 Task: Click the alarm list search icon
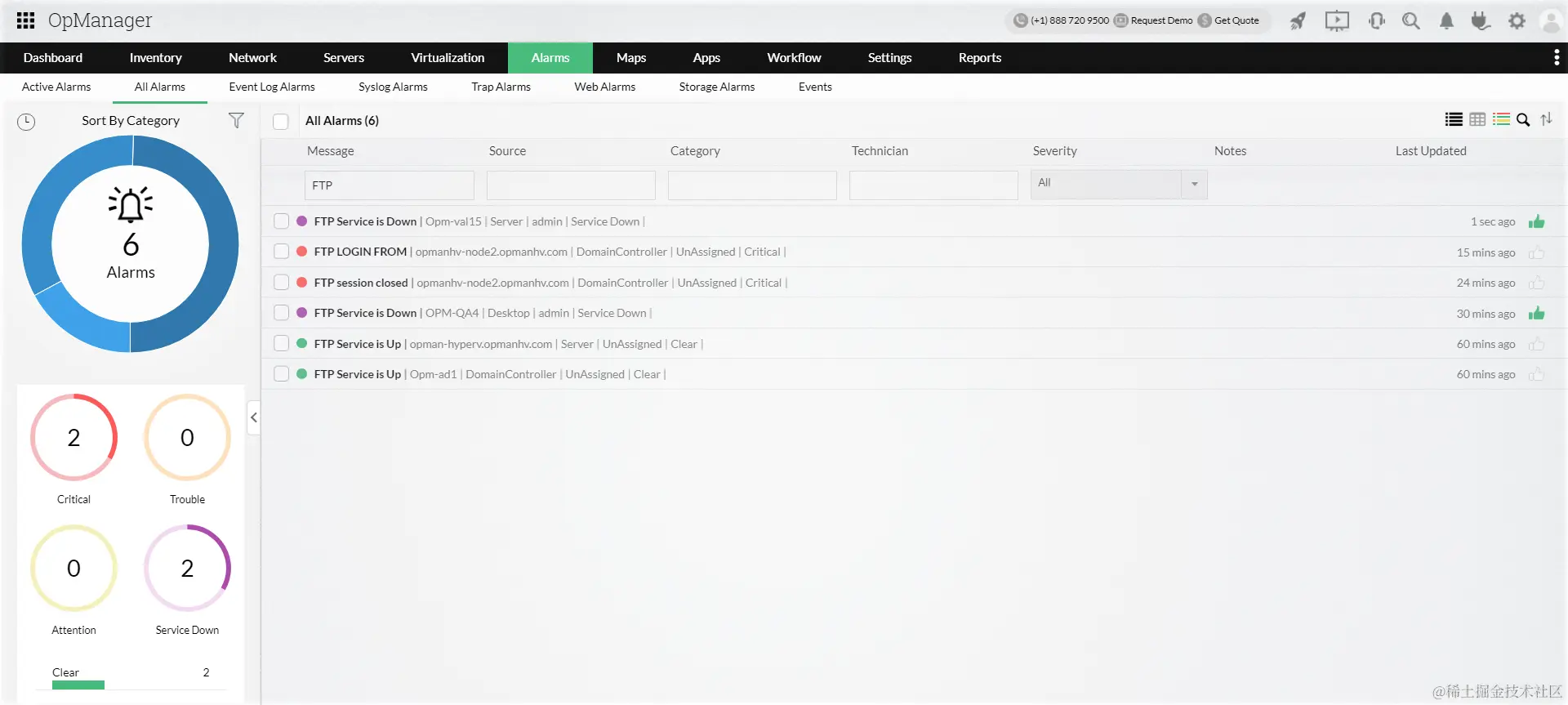[x=1523, y=120]
